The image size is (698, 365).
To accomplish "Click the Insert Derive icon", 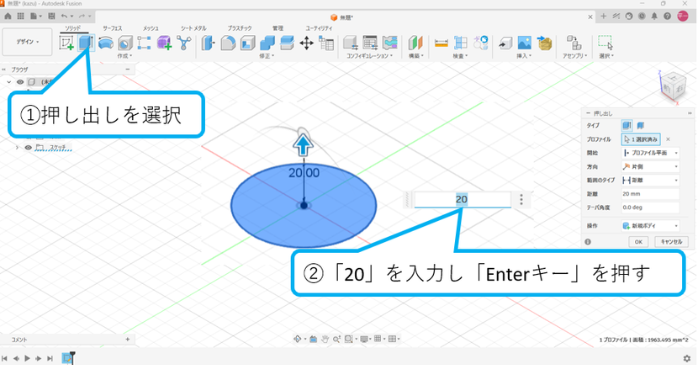I will tap(505, 43).
